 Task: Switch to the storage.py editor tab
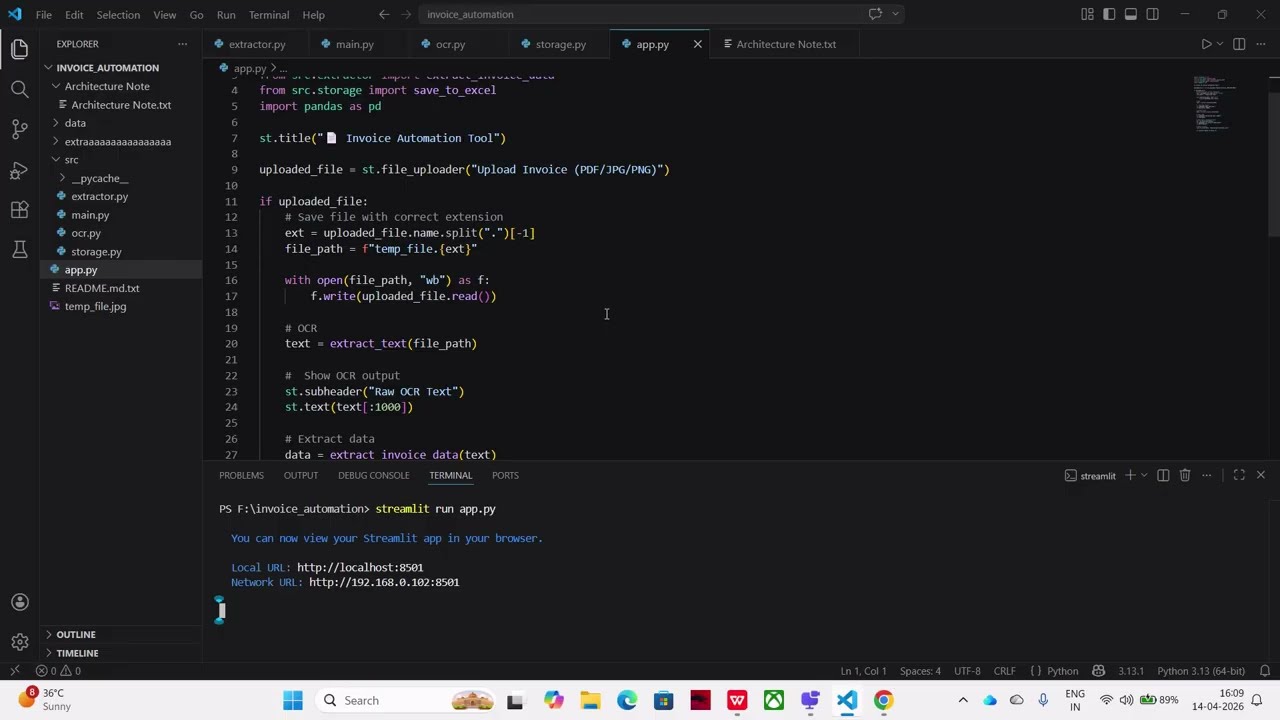(561, 44)
